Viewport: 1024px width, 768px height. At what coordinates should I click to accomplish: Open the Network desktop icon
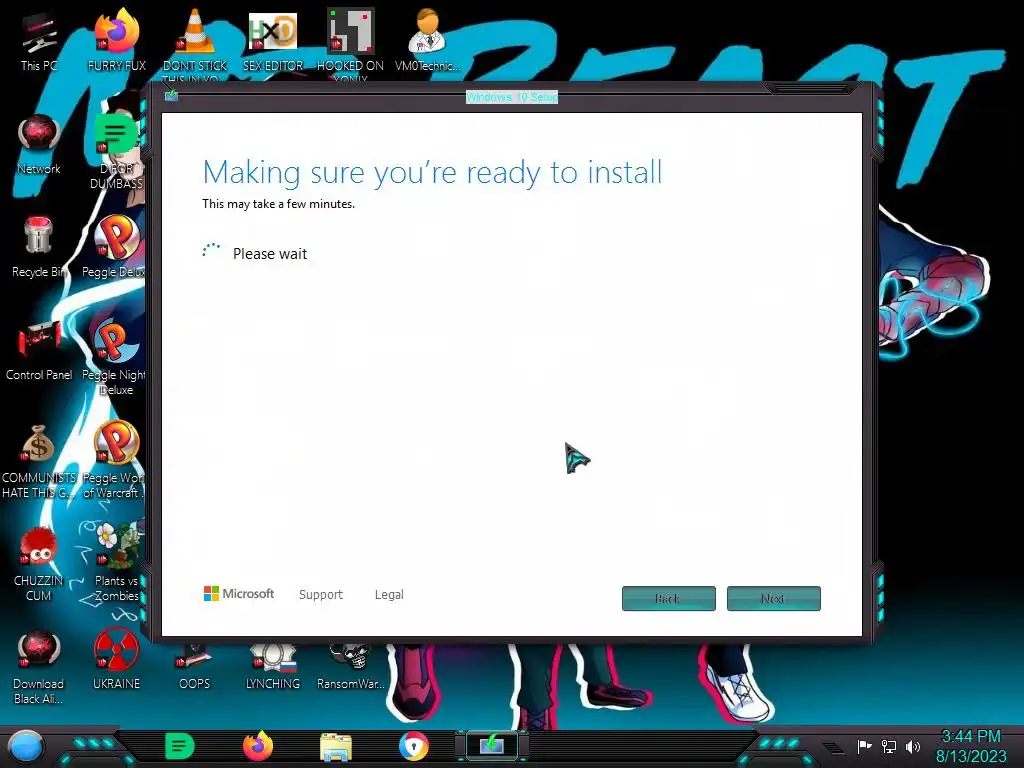pos(39,144)
